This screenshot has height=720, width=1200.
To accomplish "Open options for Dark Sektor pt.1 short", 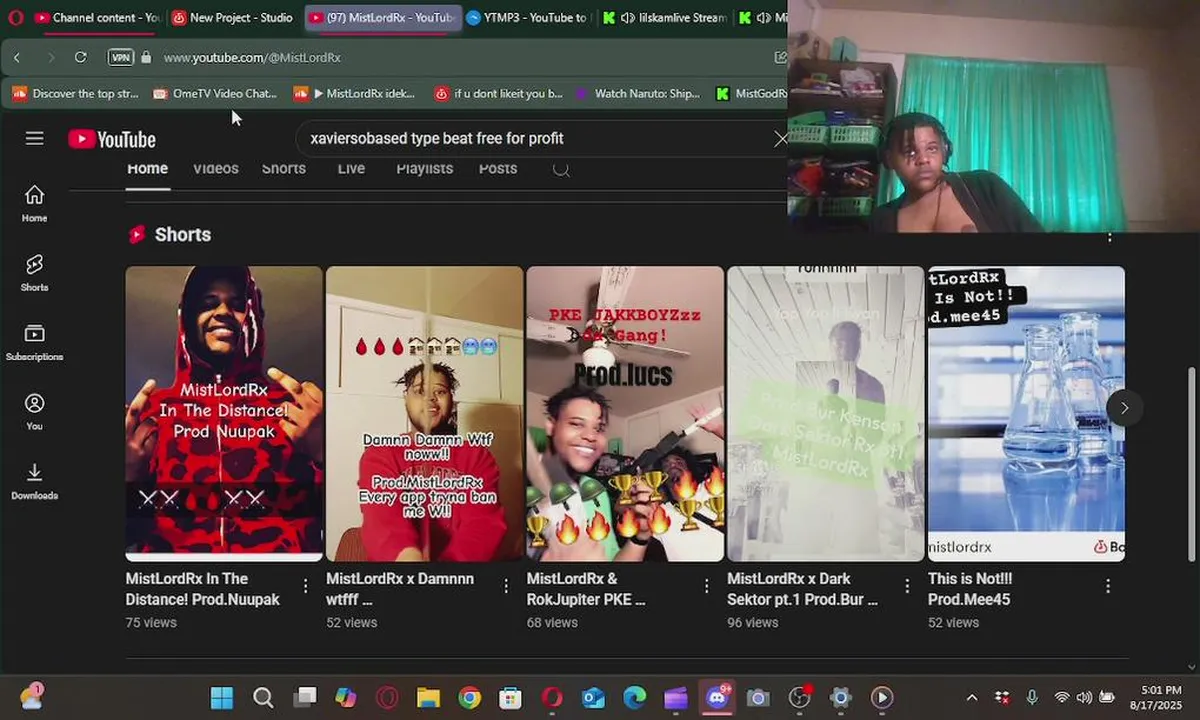I will click(x=908, y=586).
